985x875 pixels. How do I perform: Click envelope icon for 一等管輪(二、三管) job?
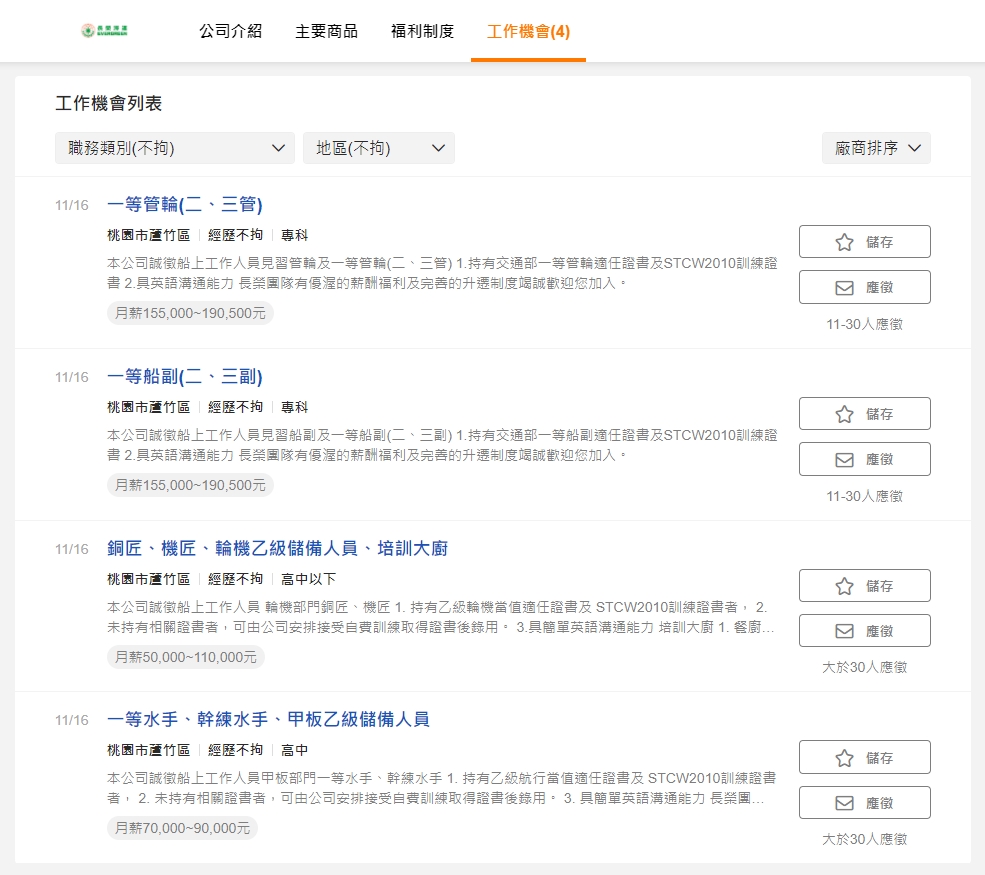pyautogui.click(x=844, y=288)
